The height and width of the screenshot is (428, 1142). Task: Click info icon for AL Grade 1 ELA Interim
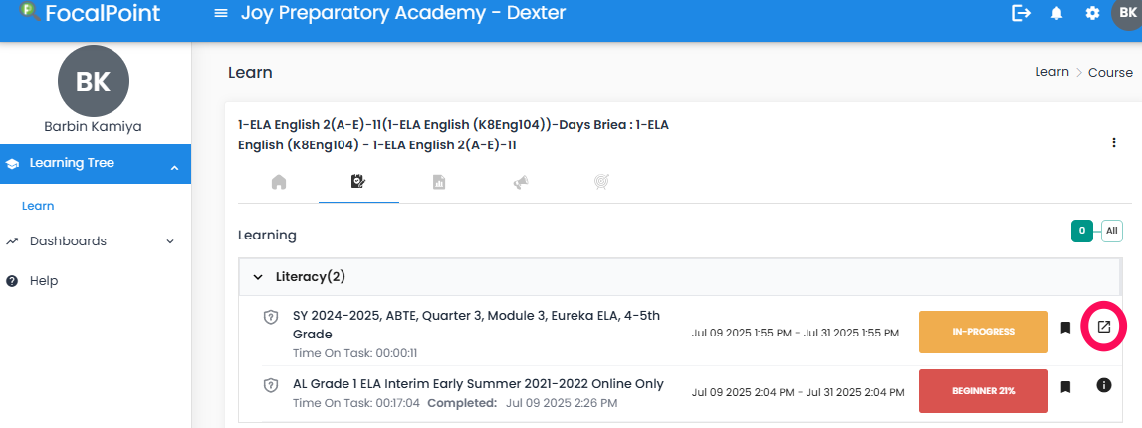[1103, 385]
